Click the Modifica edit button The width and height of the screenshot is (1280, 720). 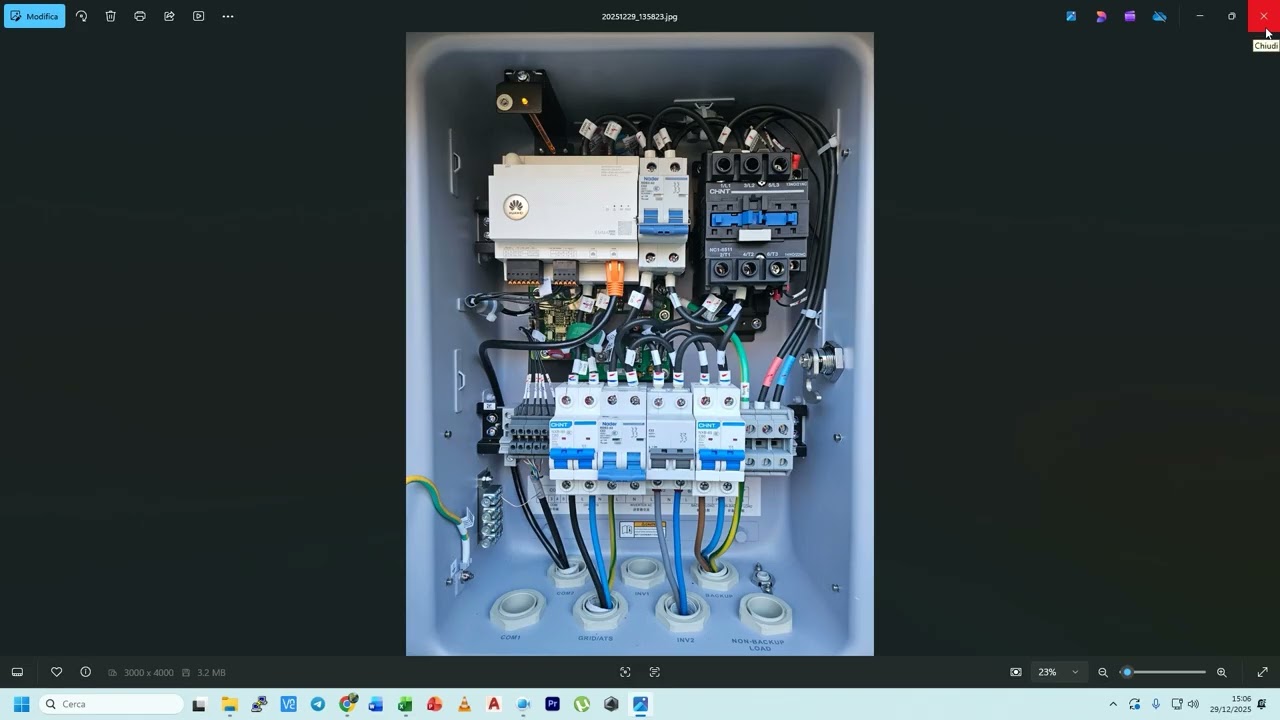coord(35,16)
